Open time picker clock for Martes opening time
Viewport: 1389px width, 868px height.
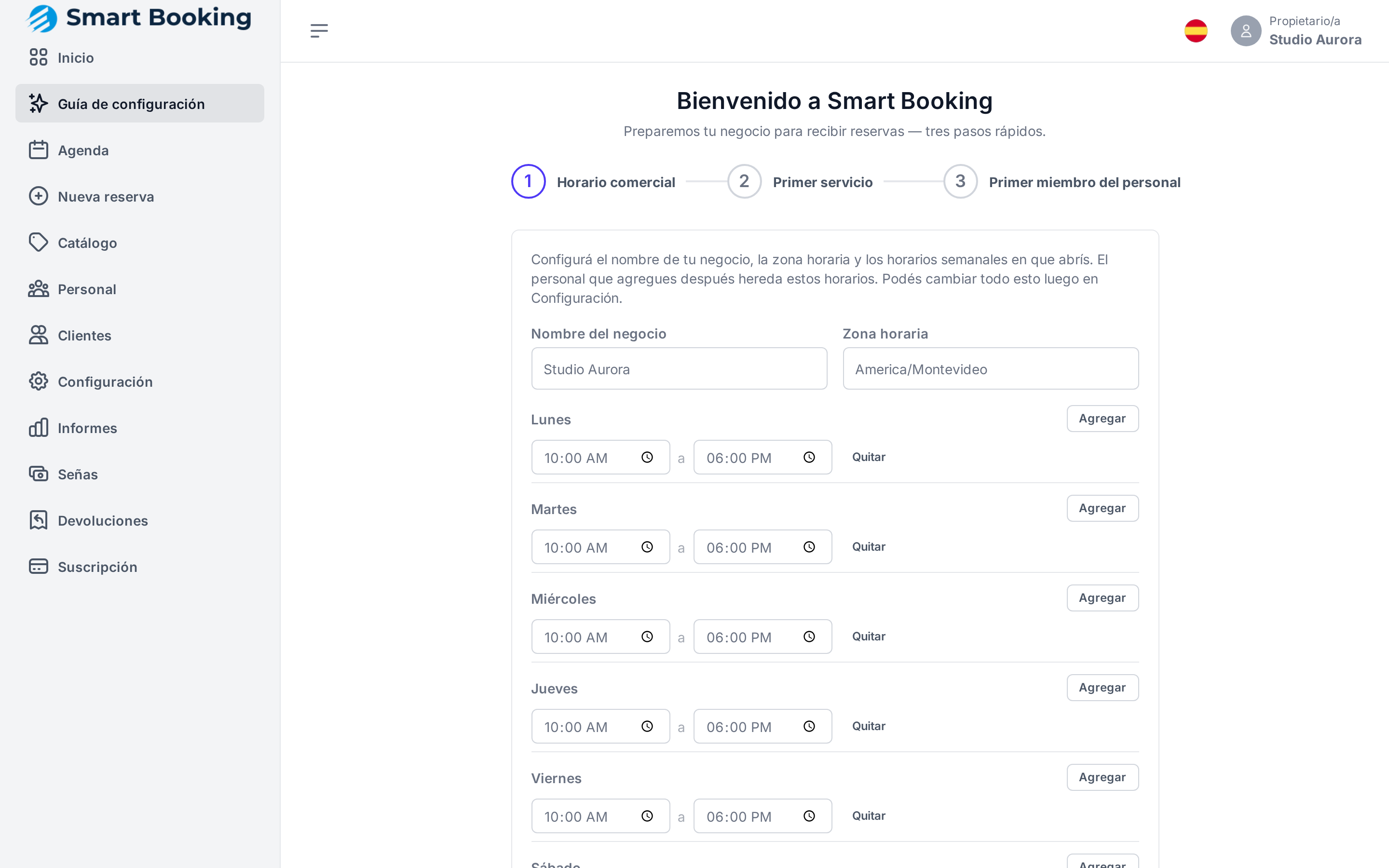647,547
